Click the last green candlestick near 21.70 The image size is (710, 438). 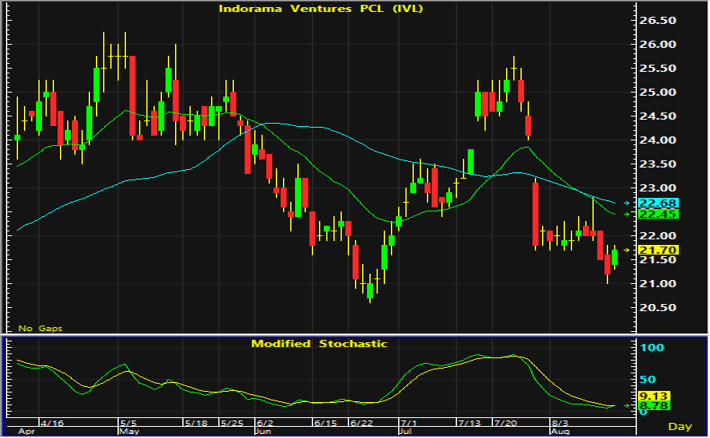tap(614, 257)
